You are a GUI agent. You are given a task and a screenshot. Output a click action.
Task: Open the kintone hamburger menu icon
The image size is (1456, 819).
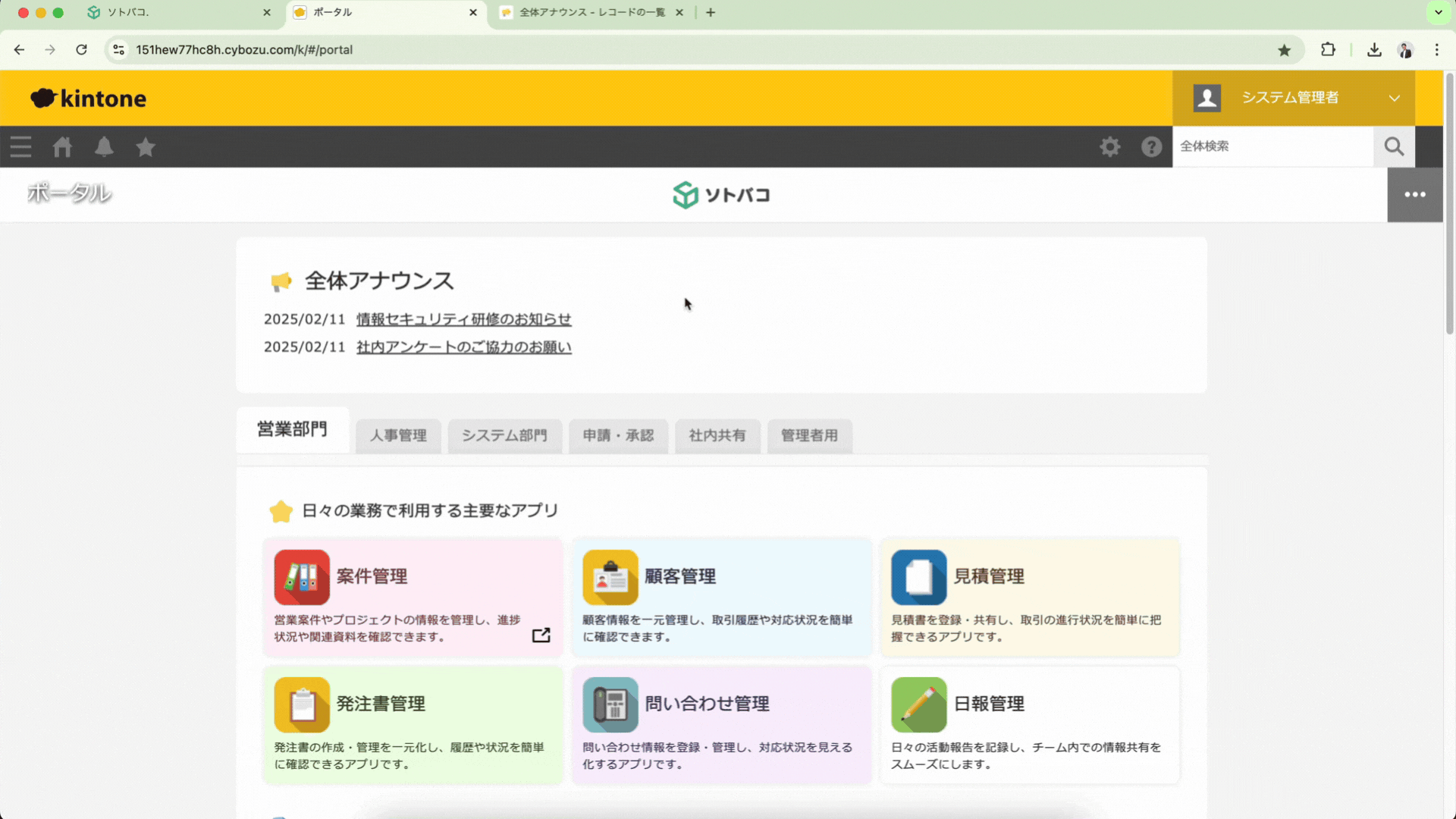pyautogui.click(x=20, y=147)
